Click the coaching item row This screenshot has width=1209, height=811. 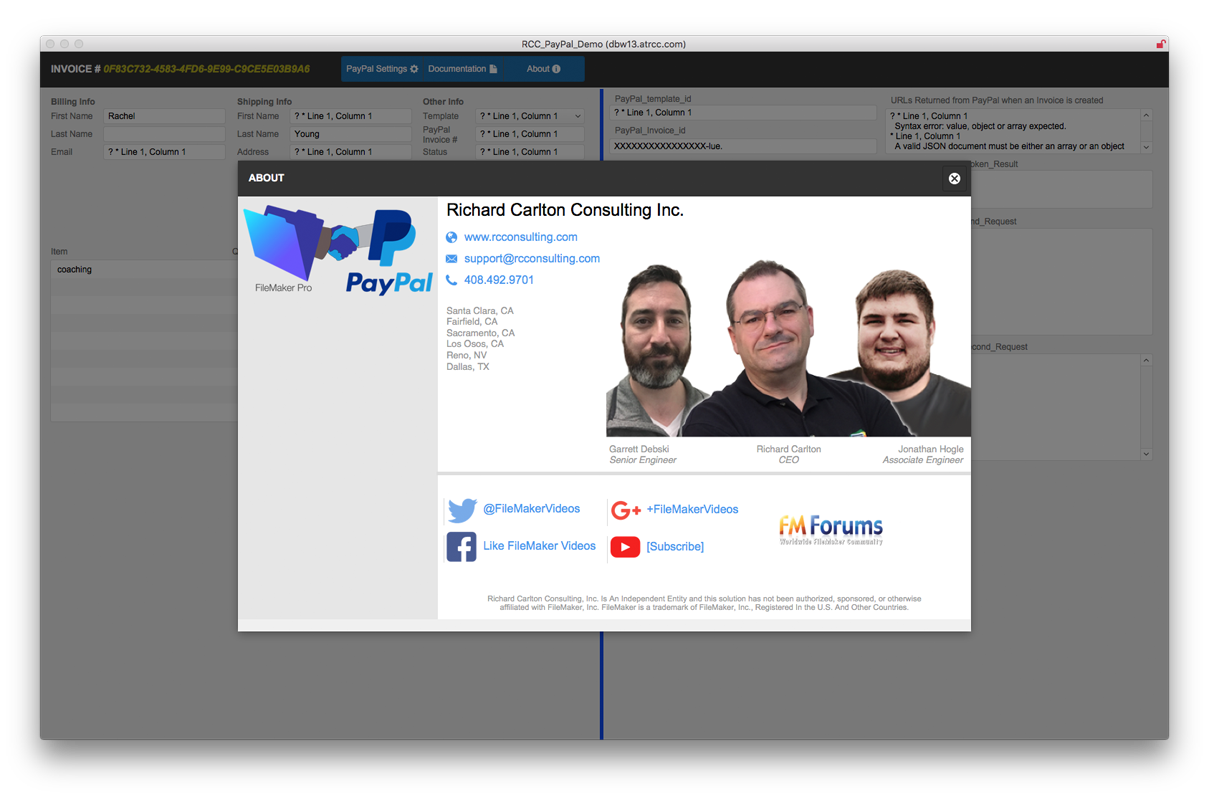[x=144, y=269]
